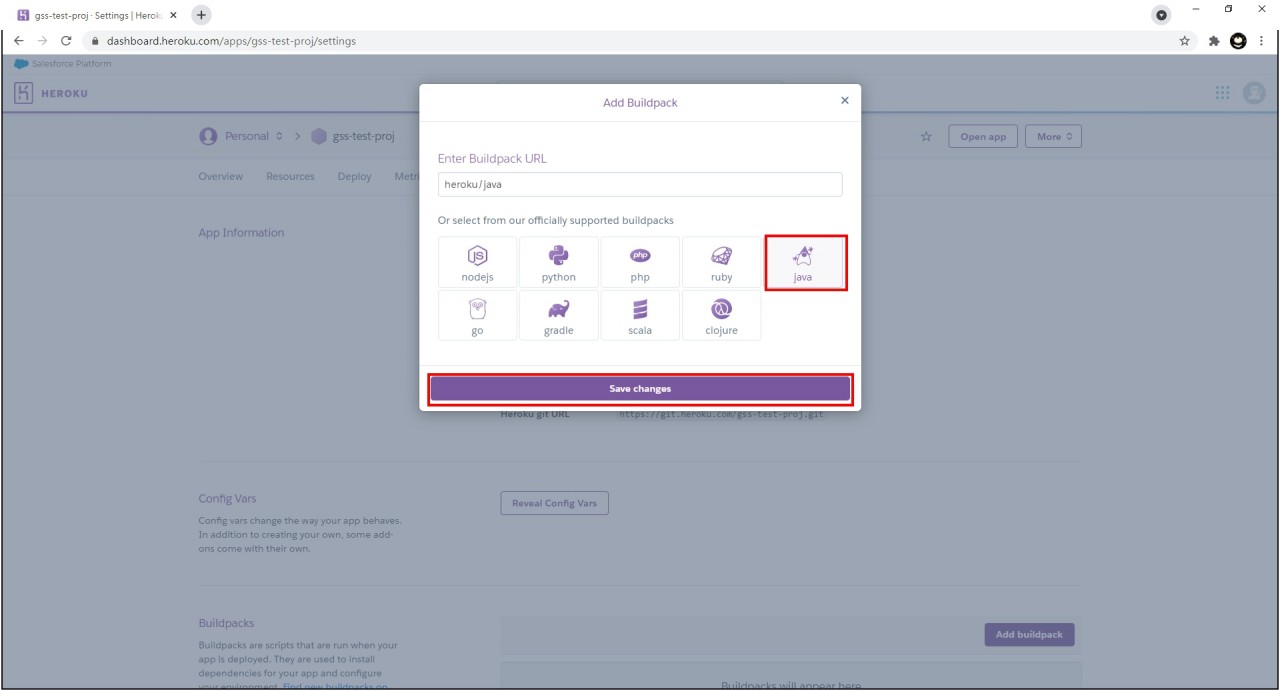1280x691 pixels.
Task: Click the gss-test-proj hexagon app icon
Action: (x=319, y=136)
